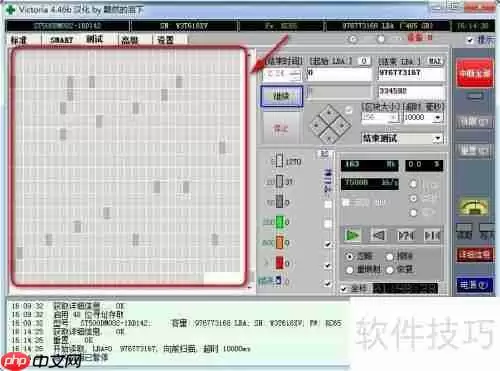500x371 pixels.
Task: Select the 恢复 restore radio option
Action: [x=390, y=270]
